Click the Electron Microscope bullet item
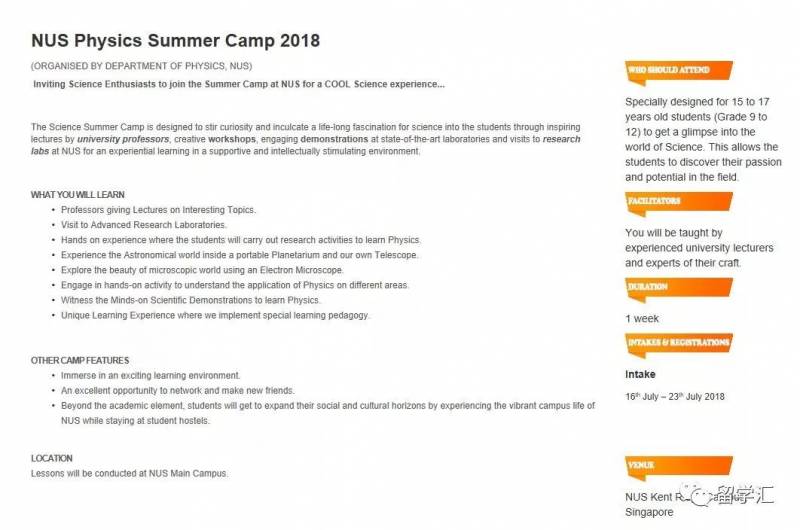Viewport: 800px width, 530px height. (201, 270)
